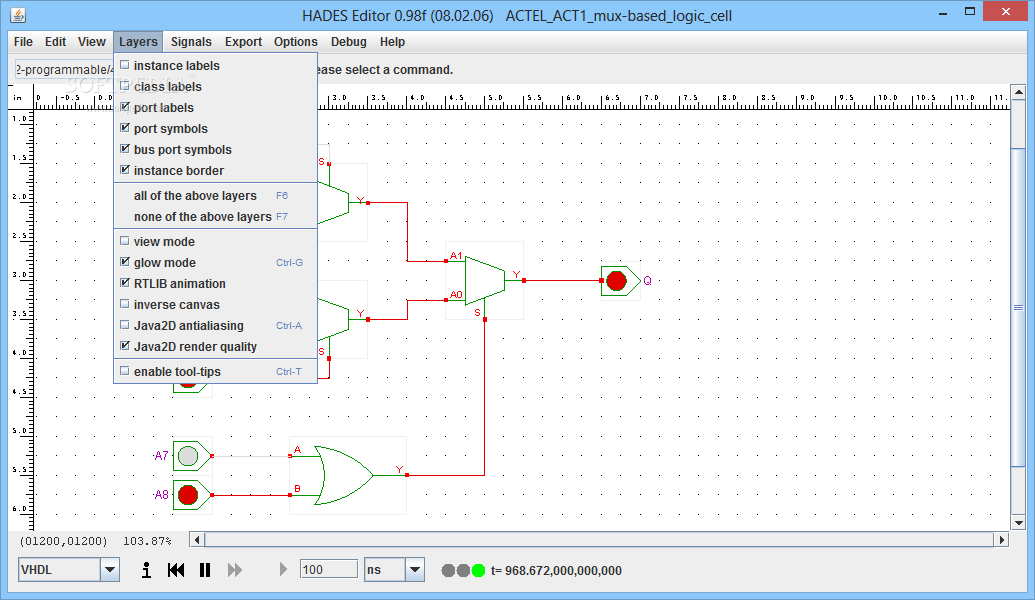Click the vertical canvas scrollbar thumb

[x=1018, y=308]
